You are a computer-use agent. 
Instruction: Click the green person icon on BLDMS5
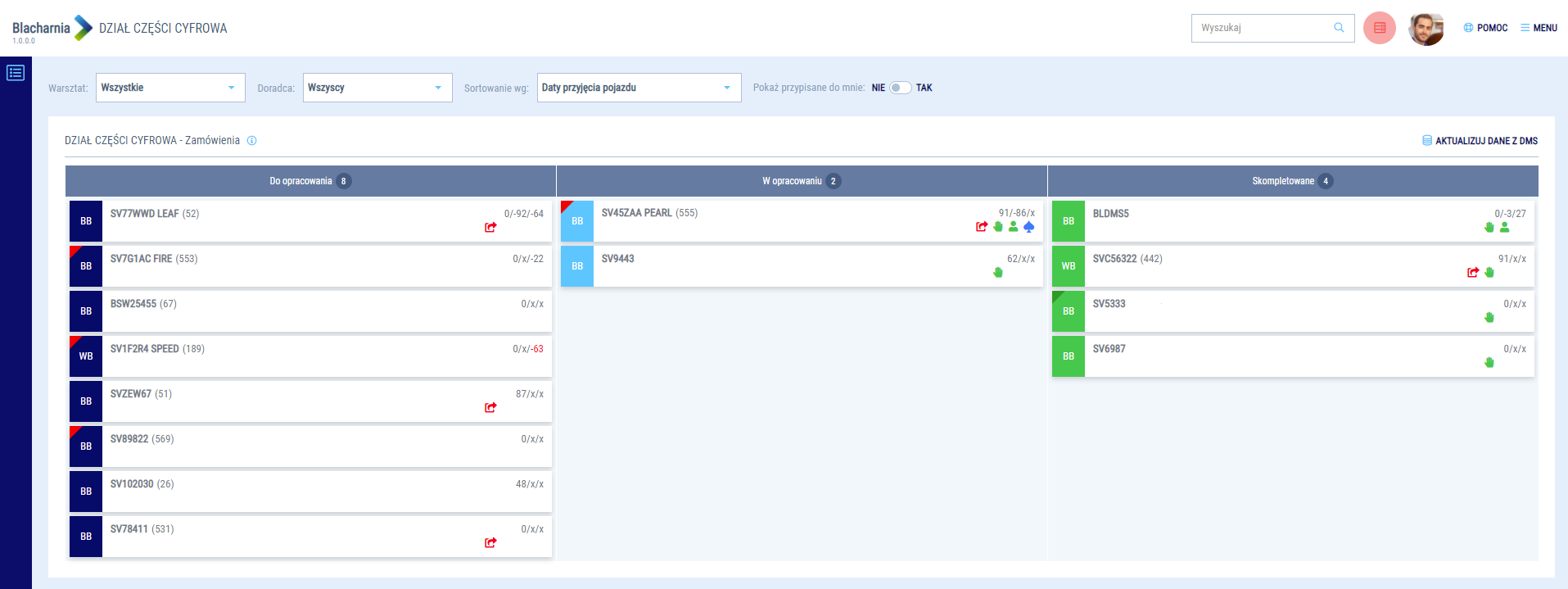click(x=1505, y=228)
